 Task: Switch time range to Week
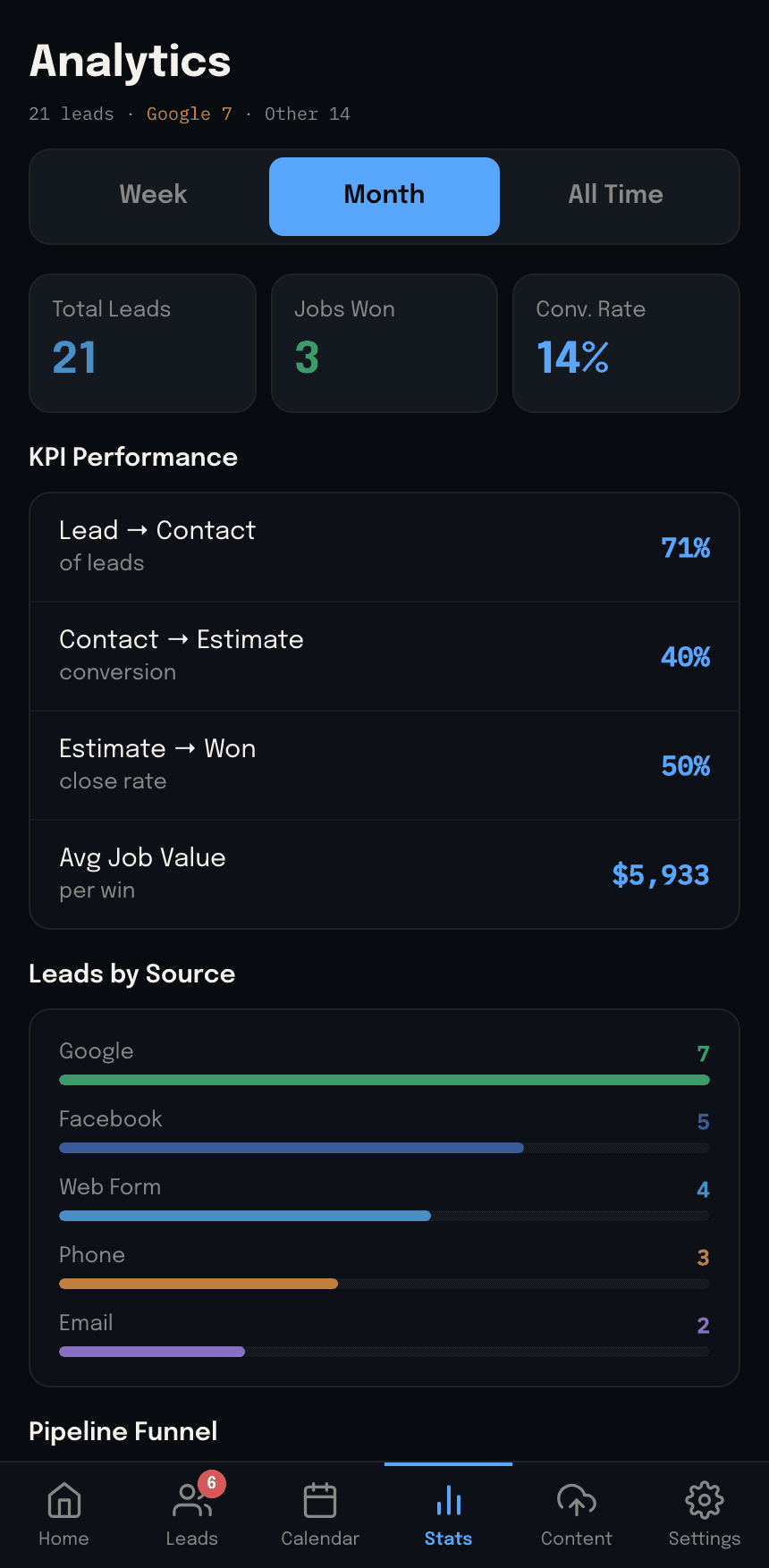[153, 196]
